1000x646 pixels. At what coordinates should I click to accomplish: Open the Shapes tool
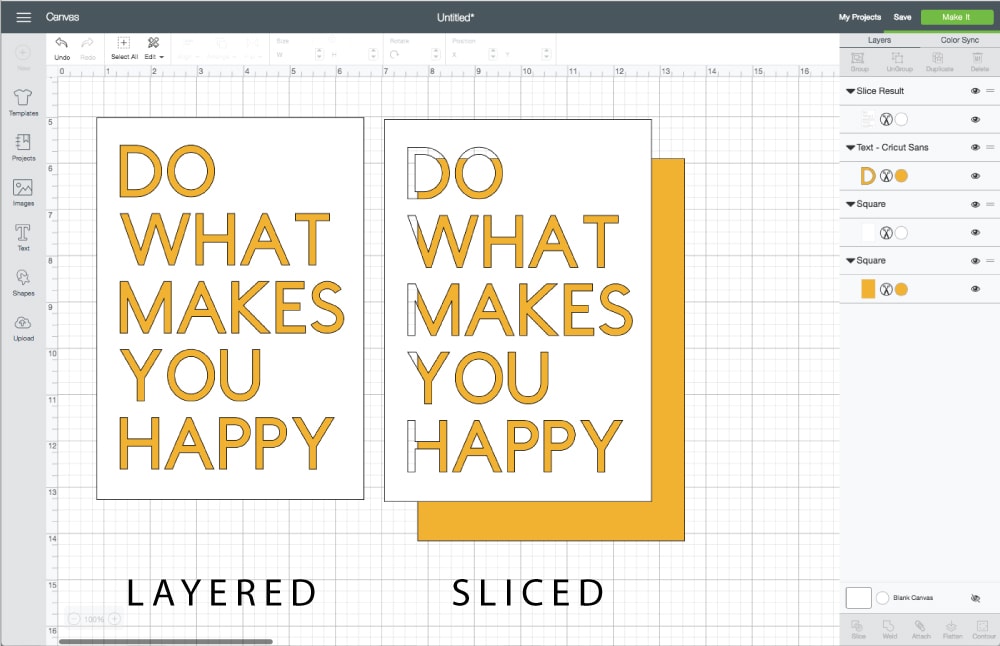pyautogui.click(x=23, y=281)
